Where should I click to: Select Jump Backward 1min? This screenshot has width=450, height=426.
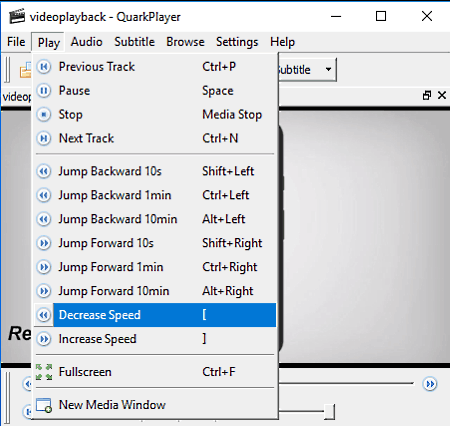(155, 195)
